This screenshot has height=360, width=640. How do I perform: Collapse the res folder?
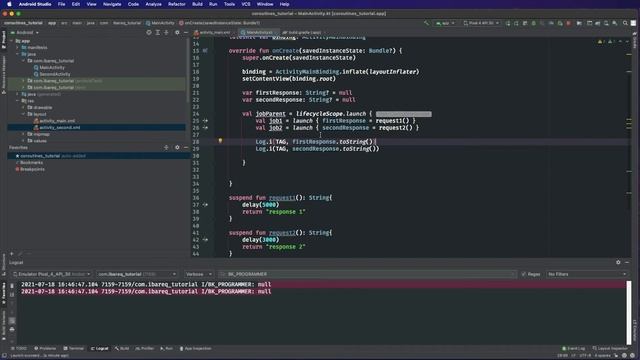[x=18, y=101]
